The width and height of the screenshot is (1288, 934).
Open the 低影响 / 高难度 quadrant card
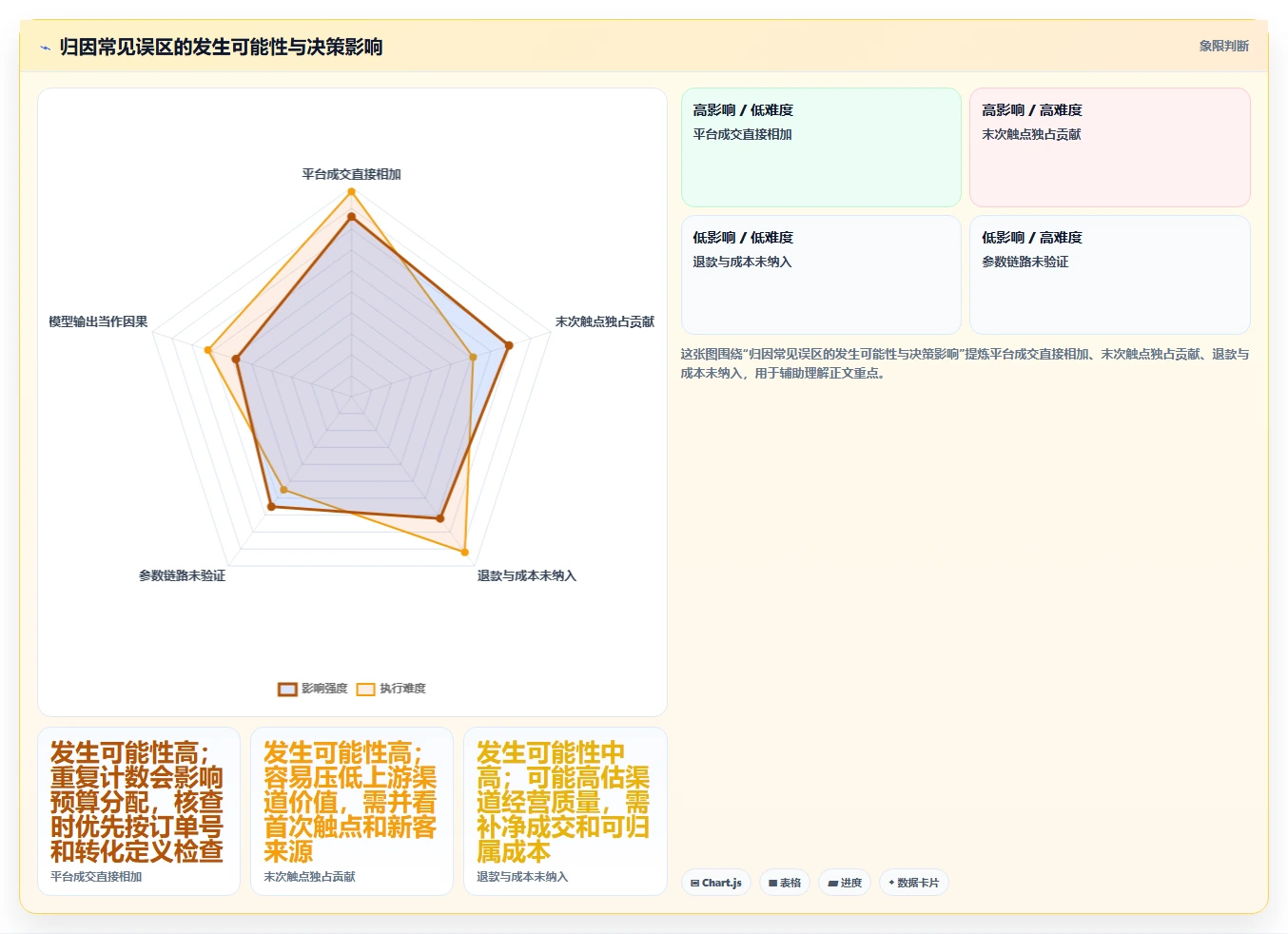click(x=1109, y=275)
